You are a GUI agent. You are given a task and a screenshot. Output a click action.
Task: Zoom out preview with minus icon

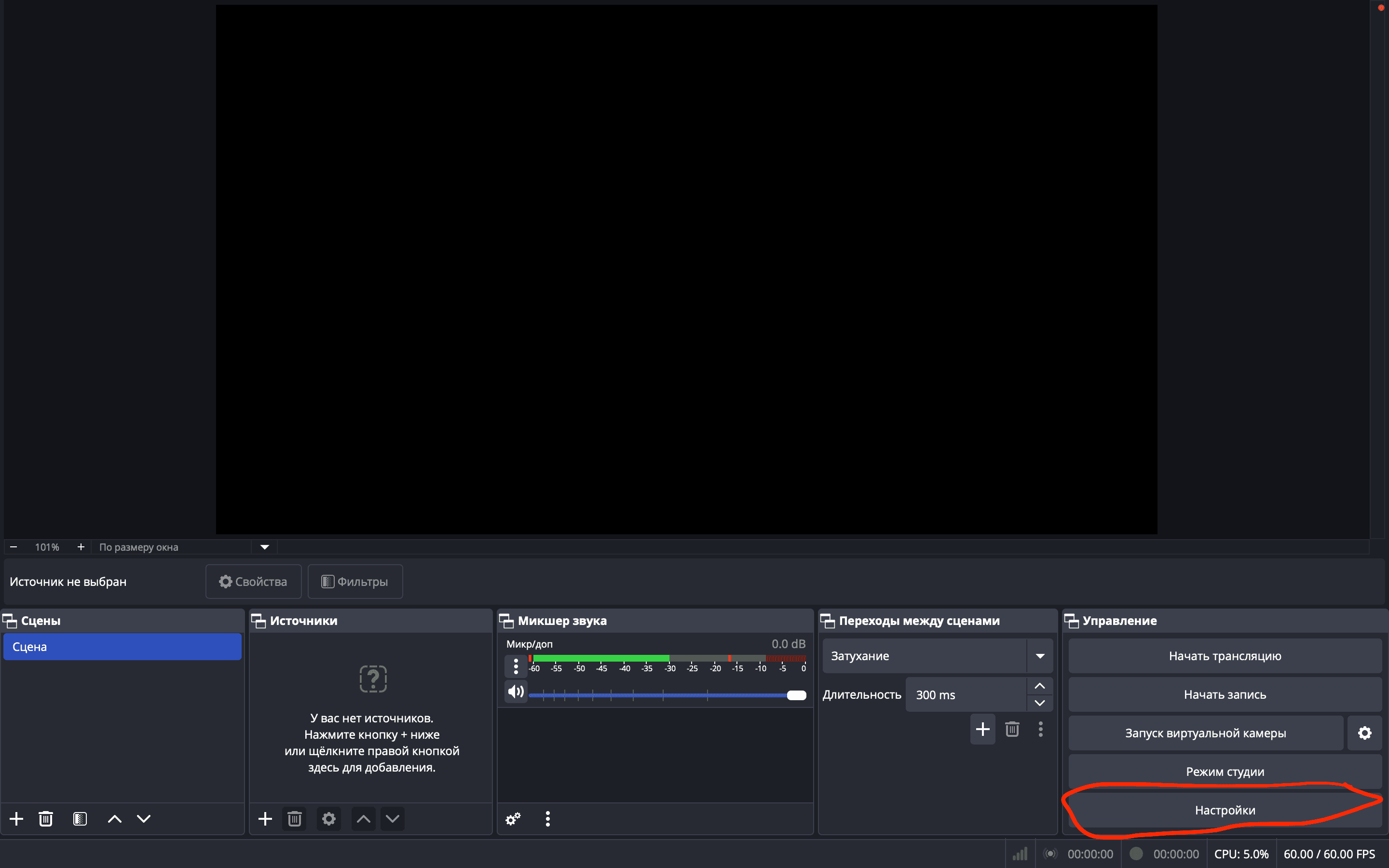click(14, 547)
